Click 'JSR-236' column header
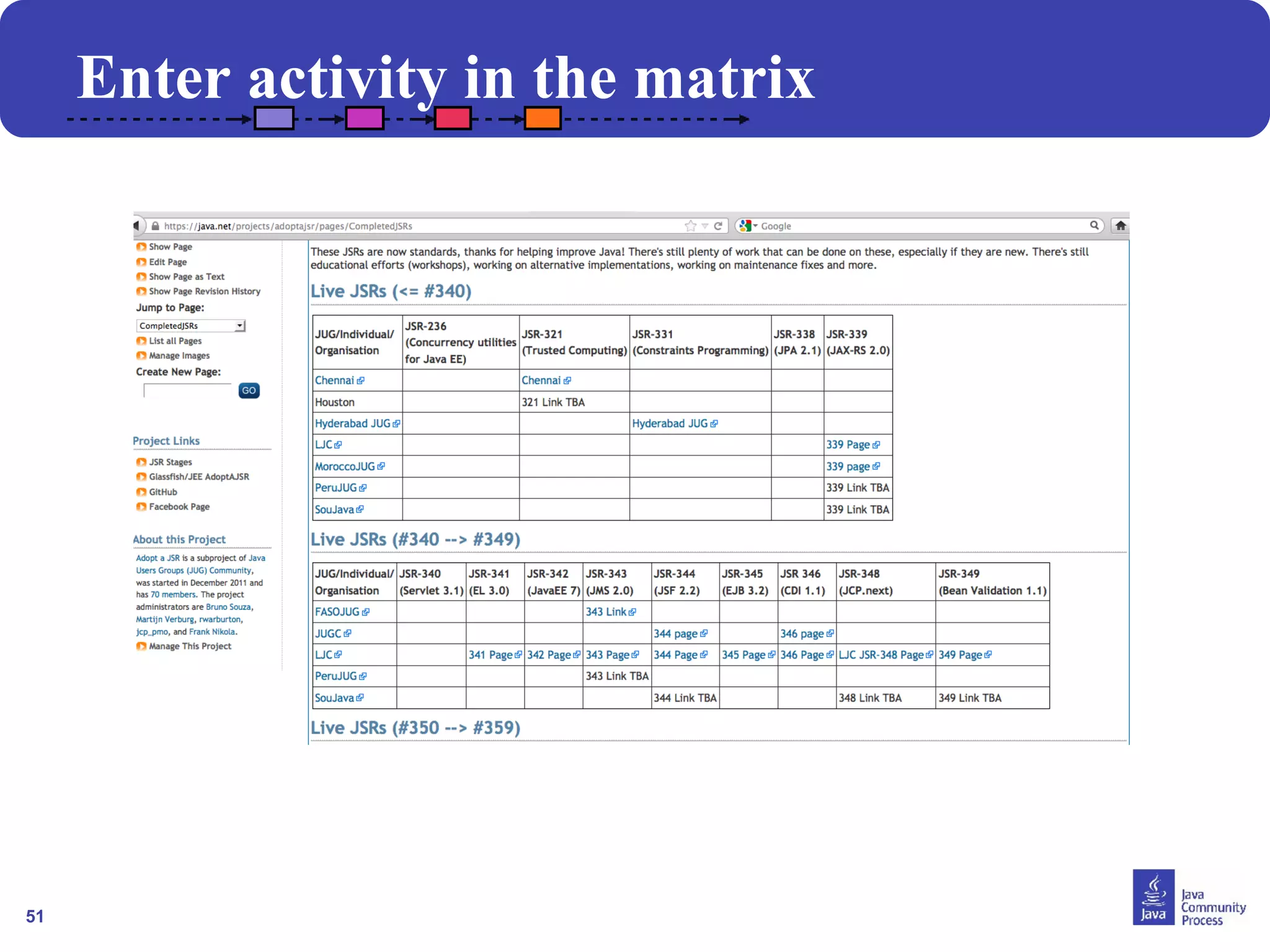 [x=461, y=342]
